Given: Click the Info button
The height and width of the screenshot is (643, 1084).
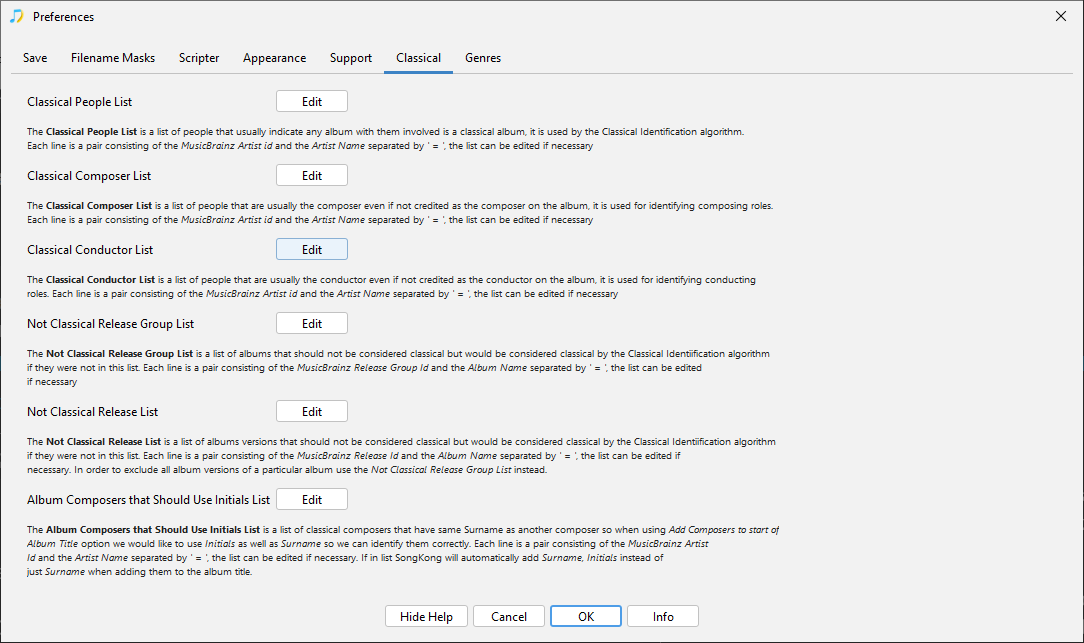Looking at the screenshot, I should (x=663, y=617).
